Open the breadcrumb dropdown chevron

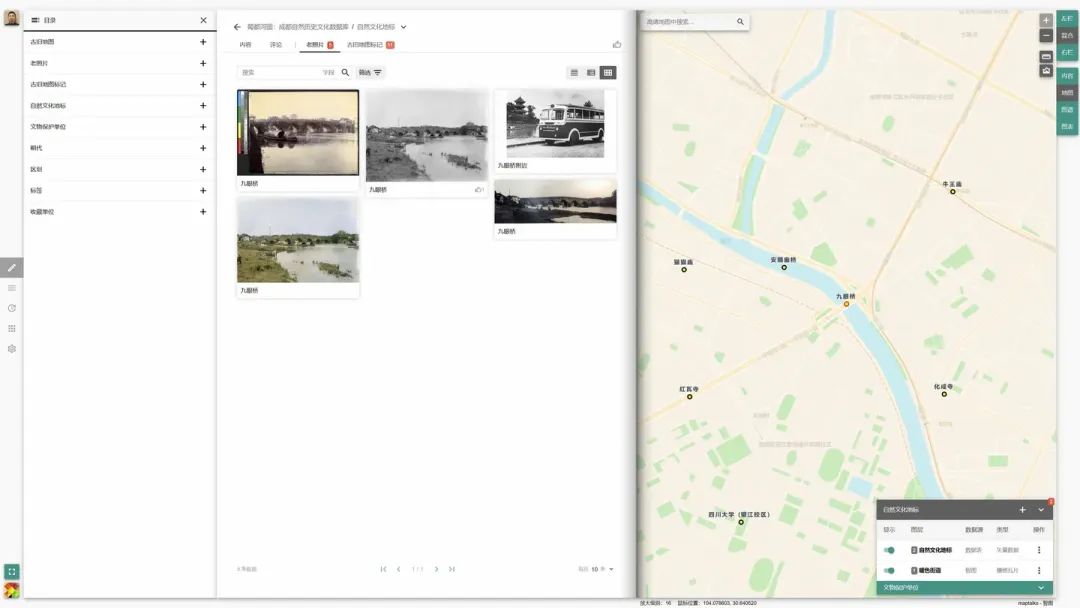click(404, 27)
